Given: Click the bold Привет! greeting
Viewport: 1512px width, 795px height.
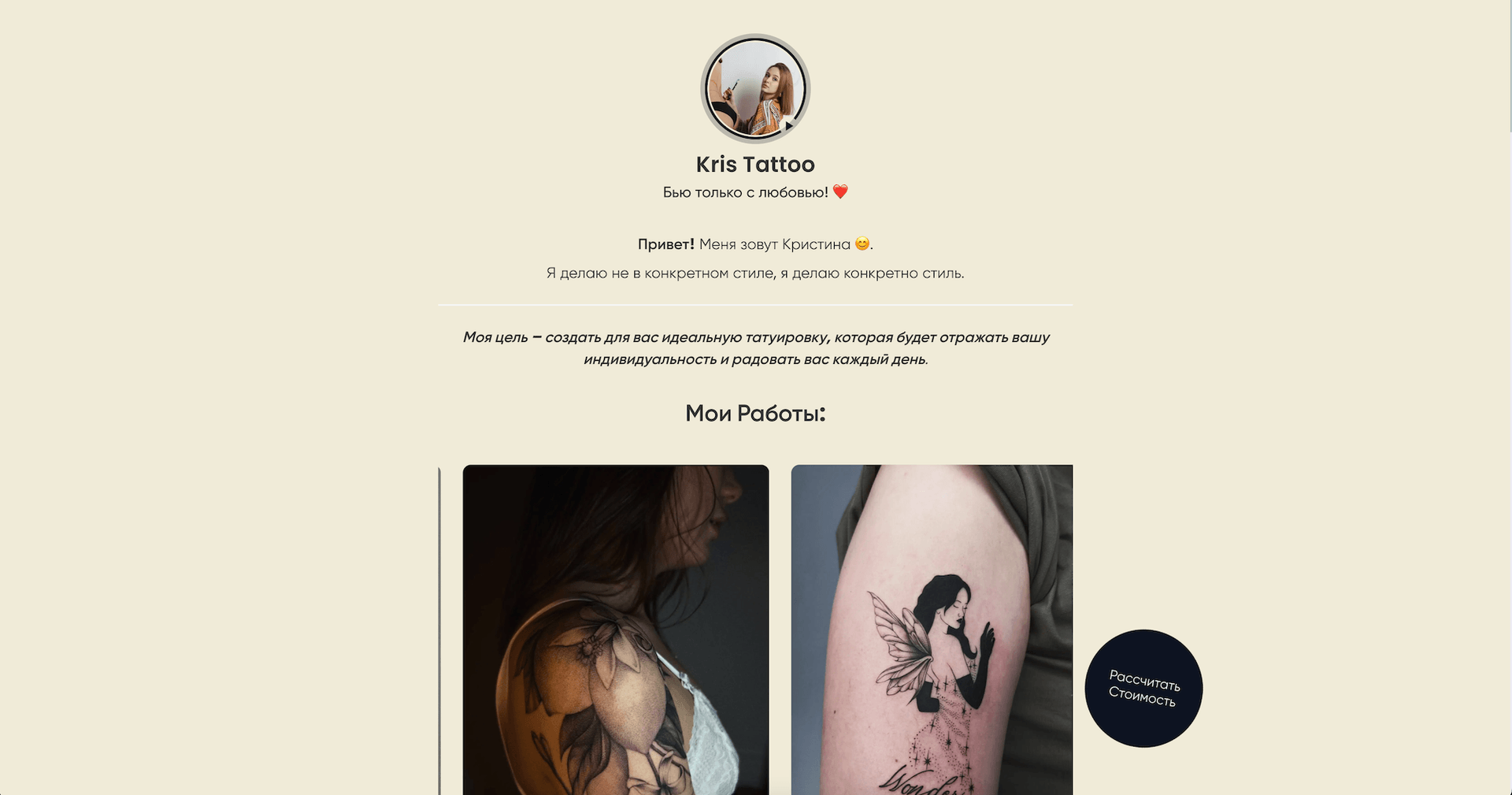Looking at the screenshot, I should point(666,244).
